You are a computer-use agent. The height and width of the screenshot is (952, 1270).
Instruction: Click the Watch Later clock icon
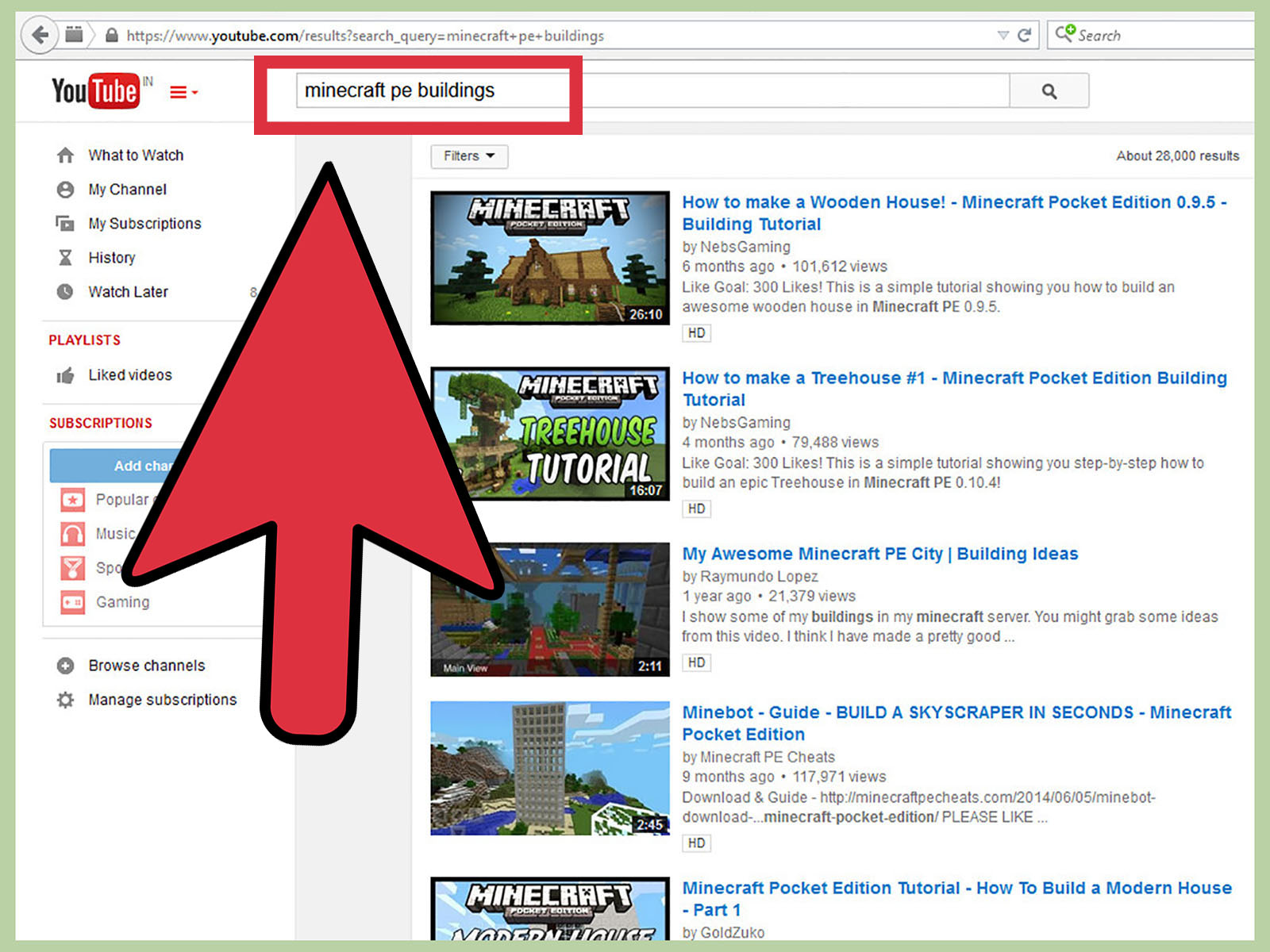click(66, 292)
